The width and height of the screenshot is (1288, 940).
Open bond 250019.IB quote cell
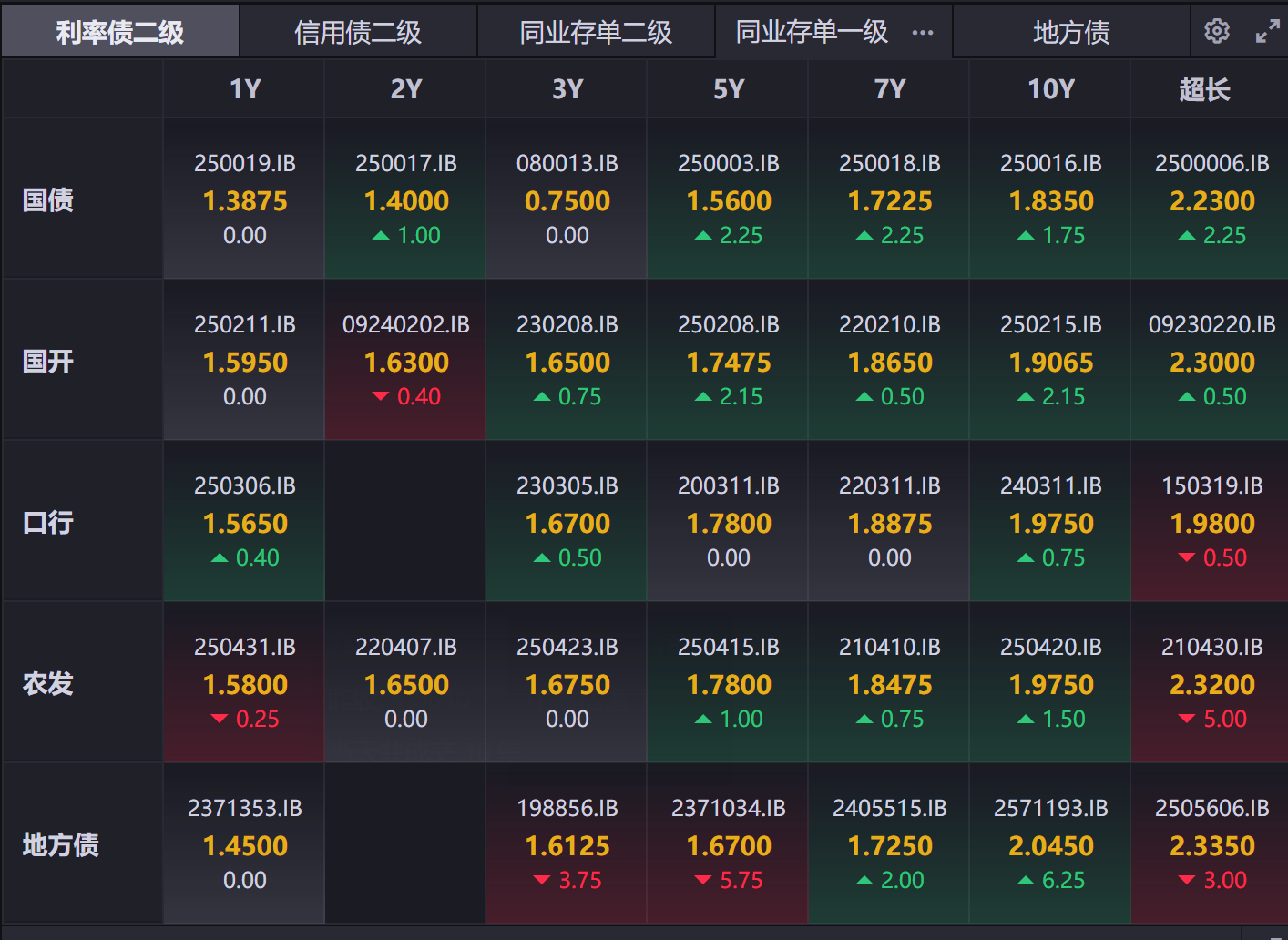244,199
